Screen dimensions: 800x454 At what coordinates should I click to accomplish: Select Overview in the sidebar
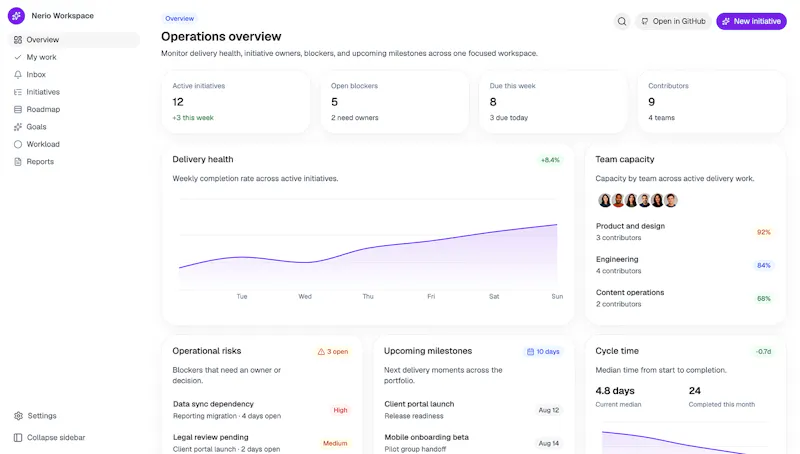point(74,40)
